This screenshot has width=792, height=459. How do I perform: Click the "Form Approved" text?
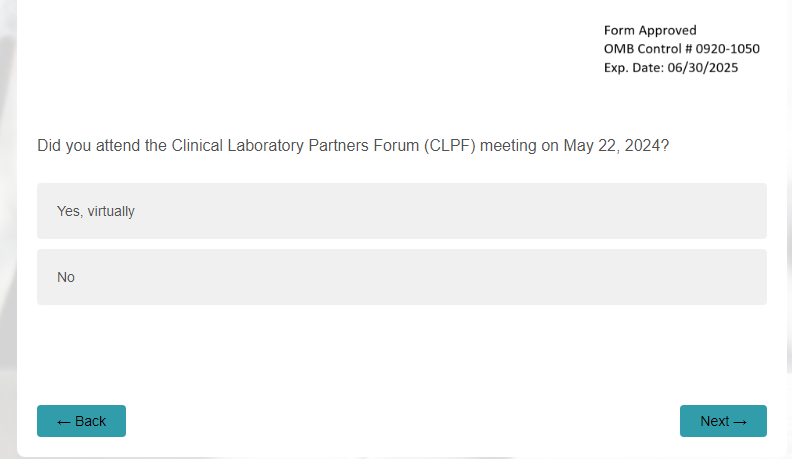pyautogui.click(x=650, y=30)
